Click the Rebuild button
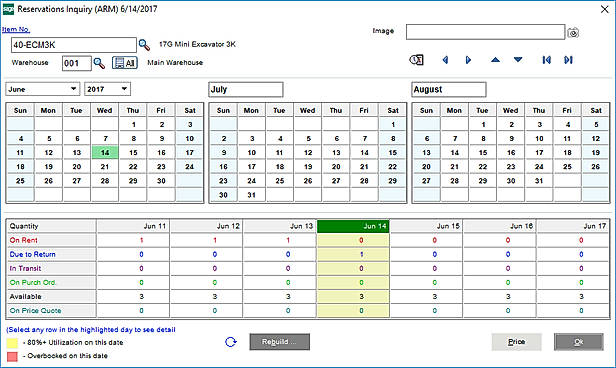 coord(279,342)
